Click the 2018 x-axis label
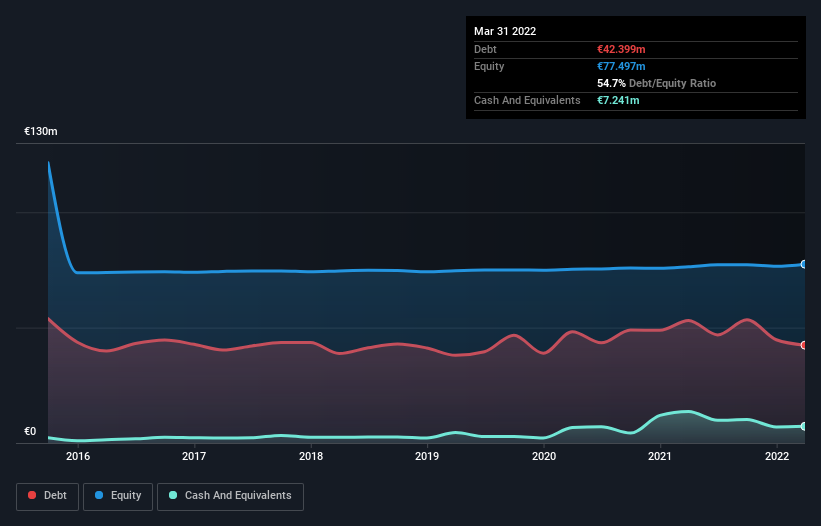 click(311, 456)
